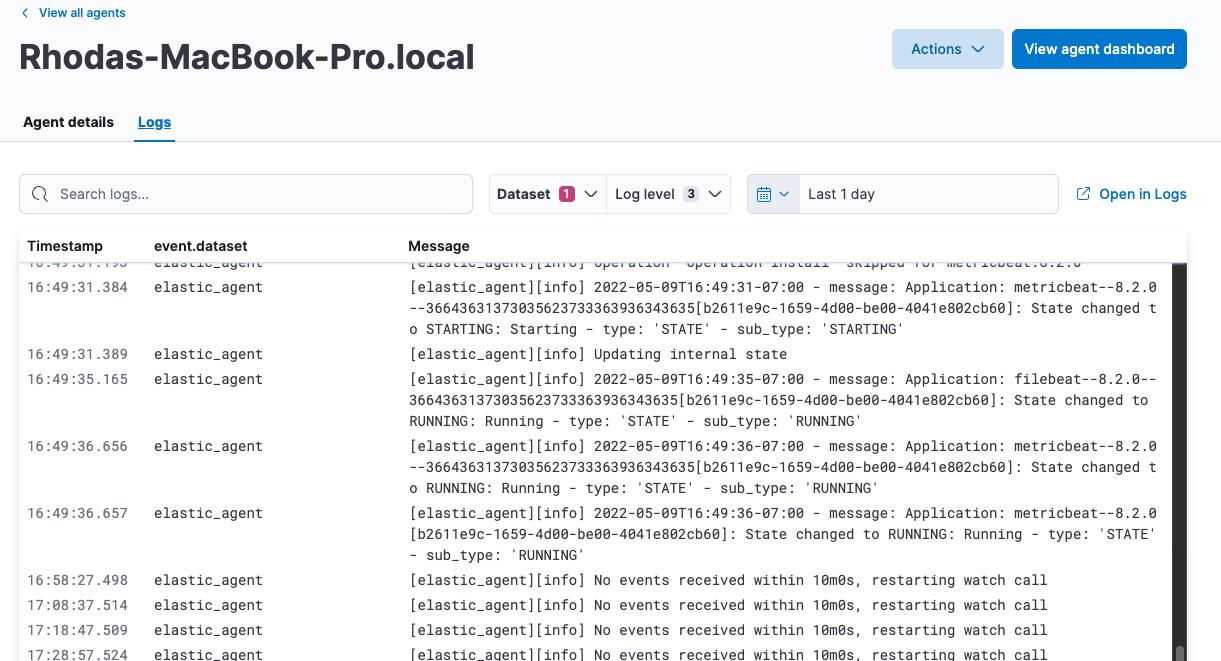Viewport: 1221px width, 661px height.
Task: Click the external link icon beside Open in Logs
Action: [1083, 194]
